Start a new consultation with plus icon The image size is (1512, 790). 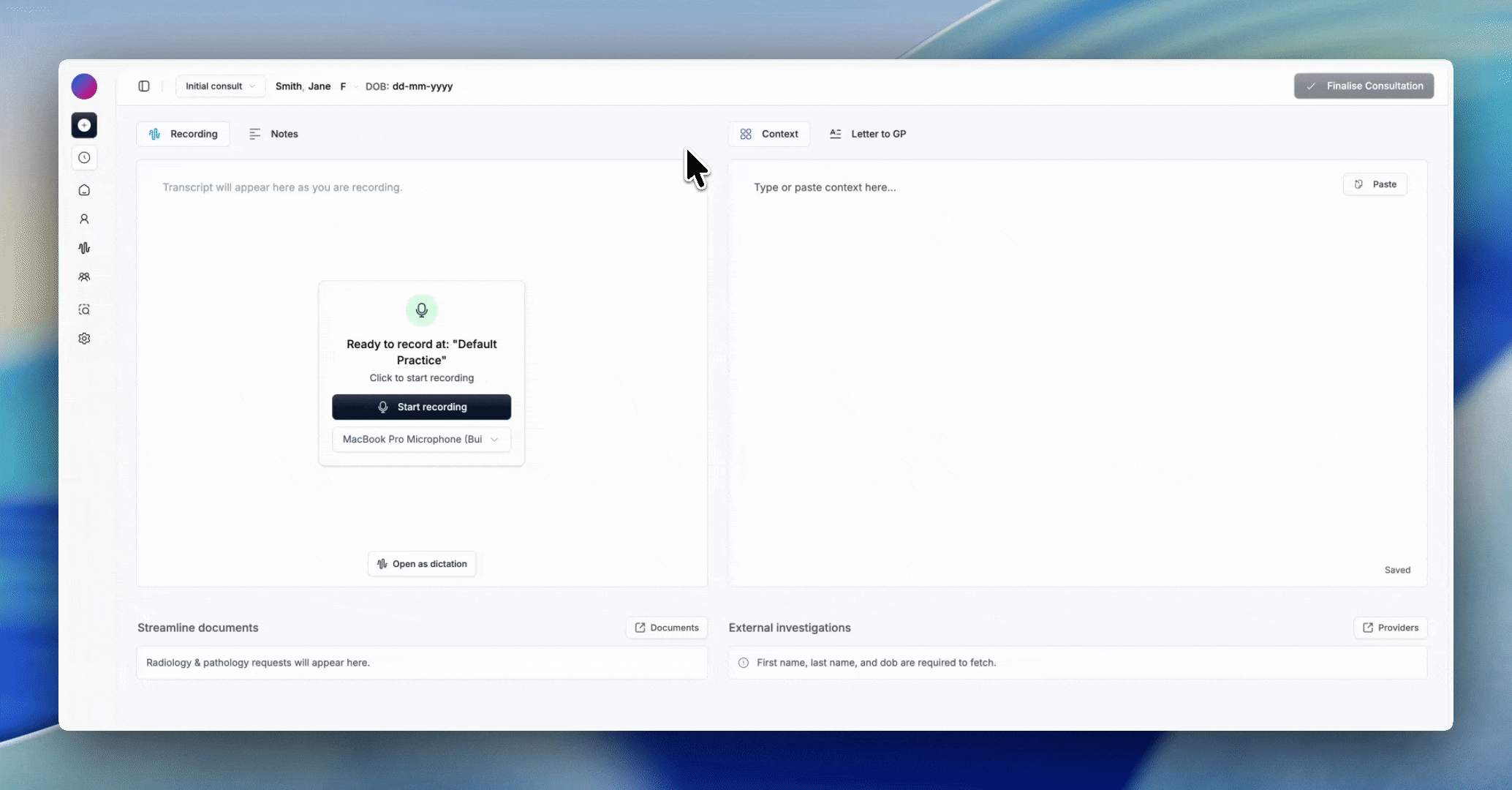[84, 125]
